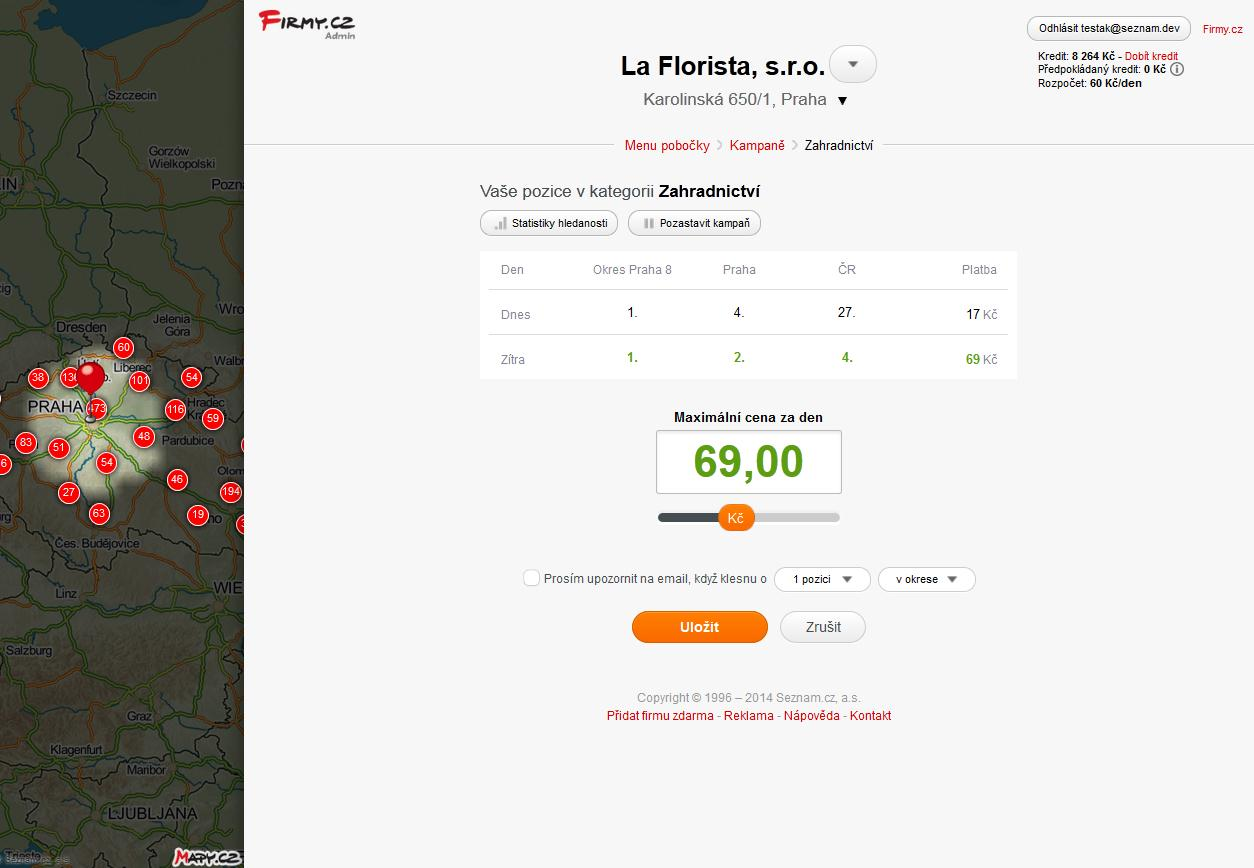Click the light right part of price slider track
Image resolution: width=1254 pixels, height=868 pixels.
(797, 517)
